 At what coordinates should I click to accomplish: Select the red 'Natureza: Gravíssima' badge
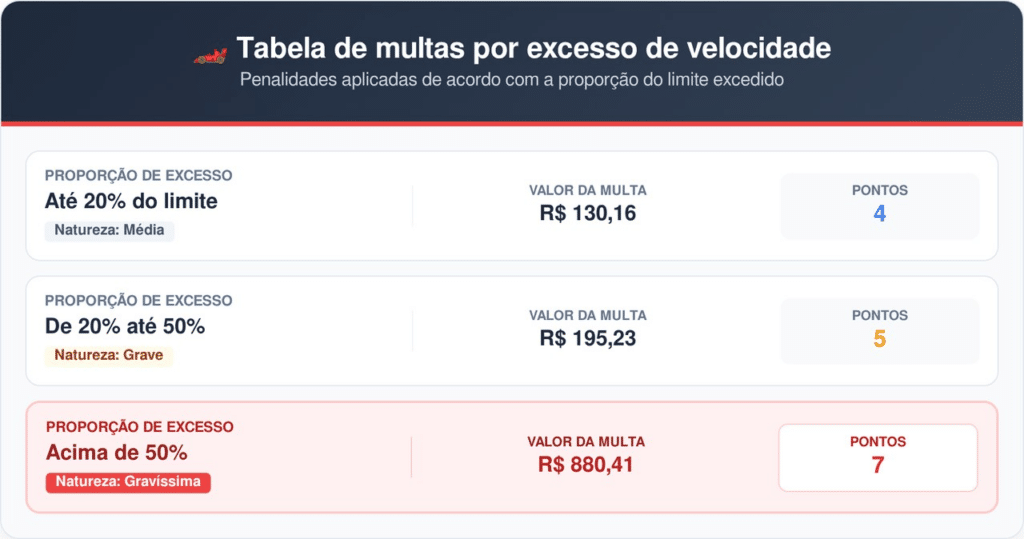pyautogui.click(x=128, y=482)
